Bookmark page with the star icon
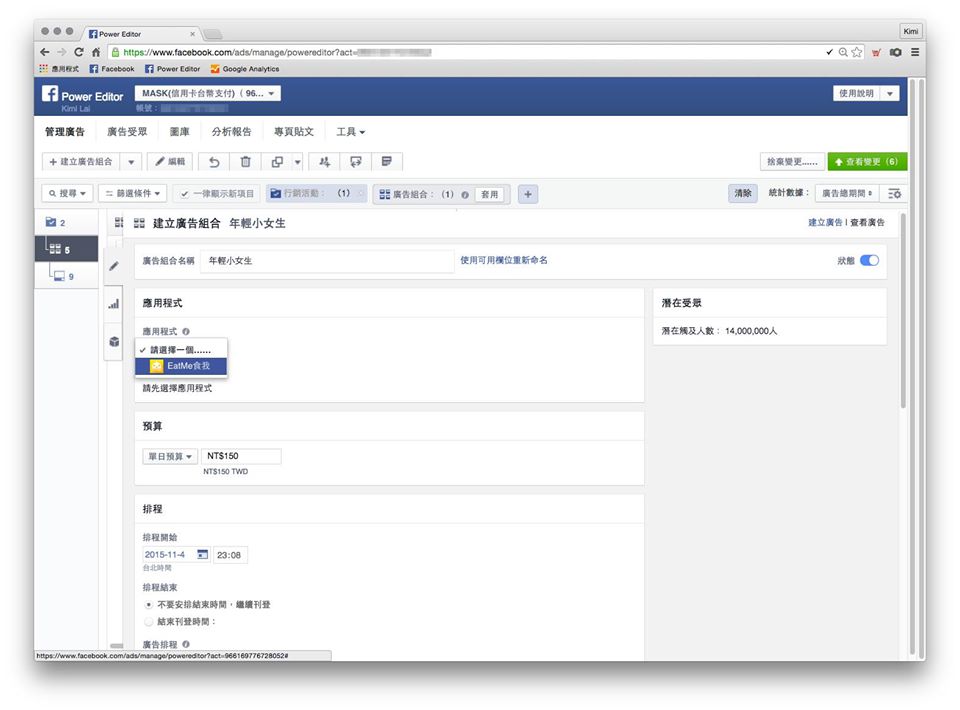 [x=857, y=53]
